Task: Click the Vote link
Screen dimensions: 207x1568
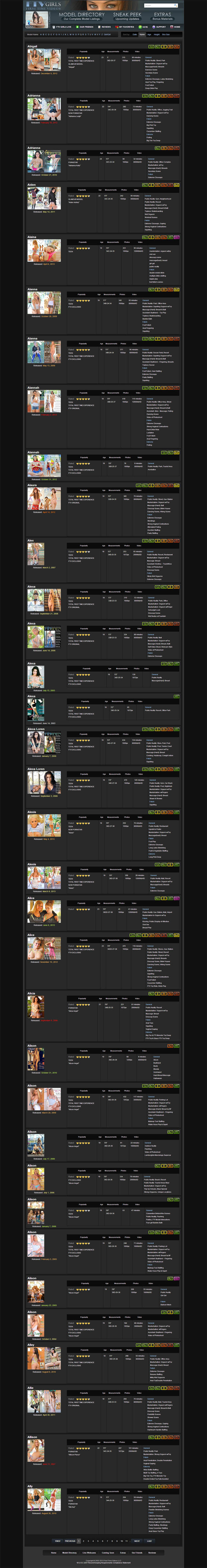Action: pos(143,27)
